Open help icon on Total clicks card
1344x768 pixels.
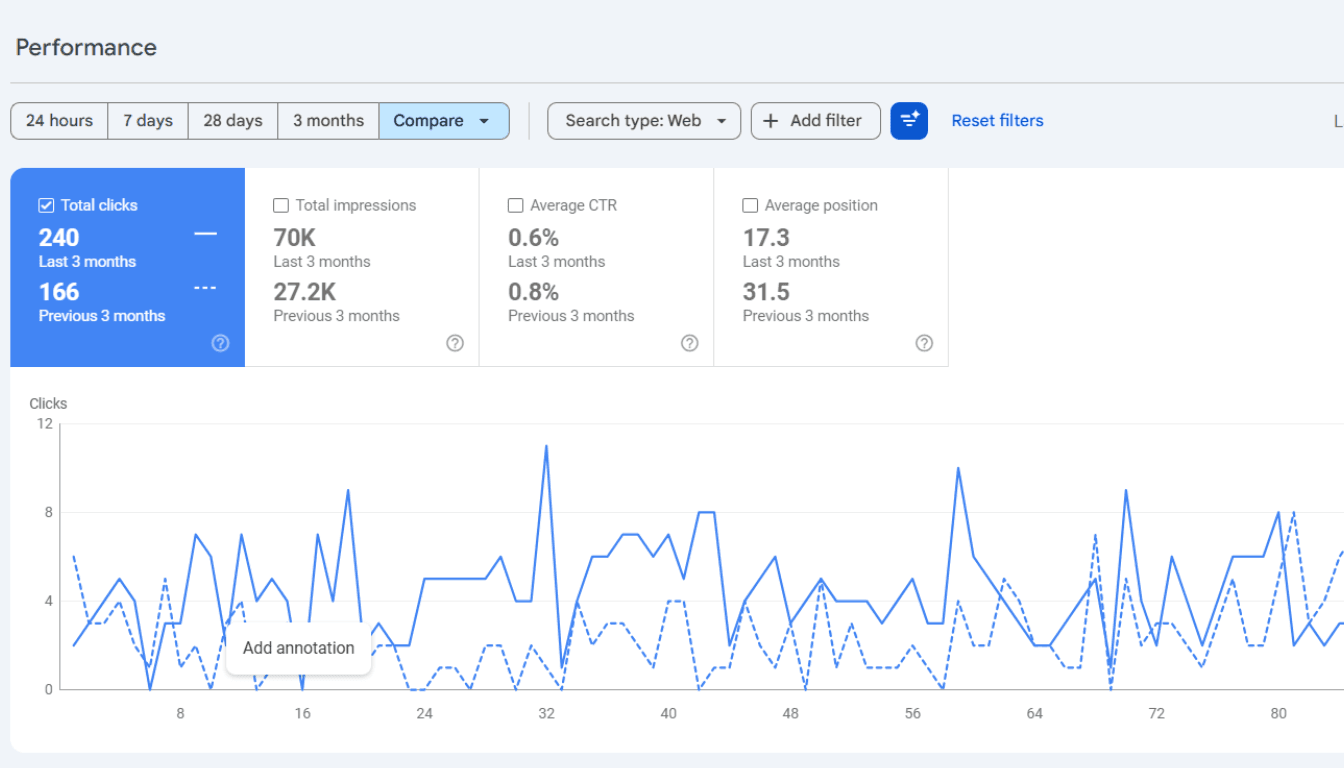coord(221,343)
